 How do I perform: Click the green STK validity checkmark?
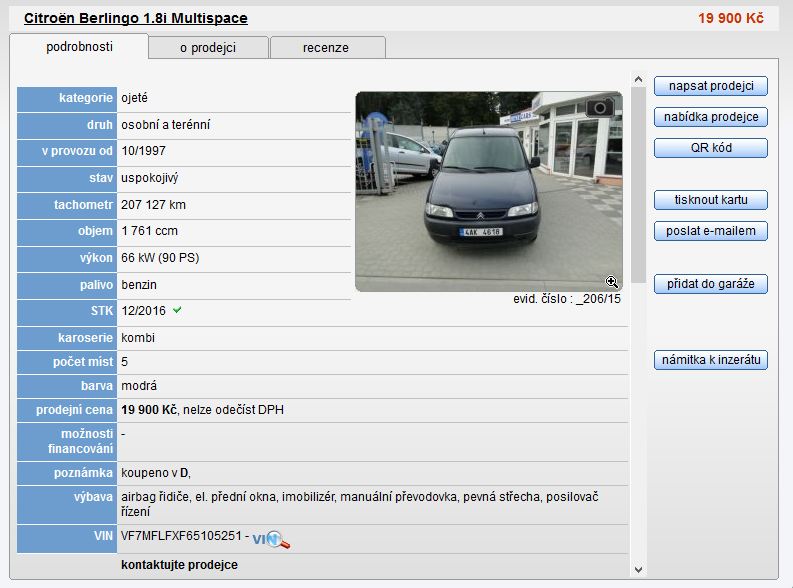[177, 310]
